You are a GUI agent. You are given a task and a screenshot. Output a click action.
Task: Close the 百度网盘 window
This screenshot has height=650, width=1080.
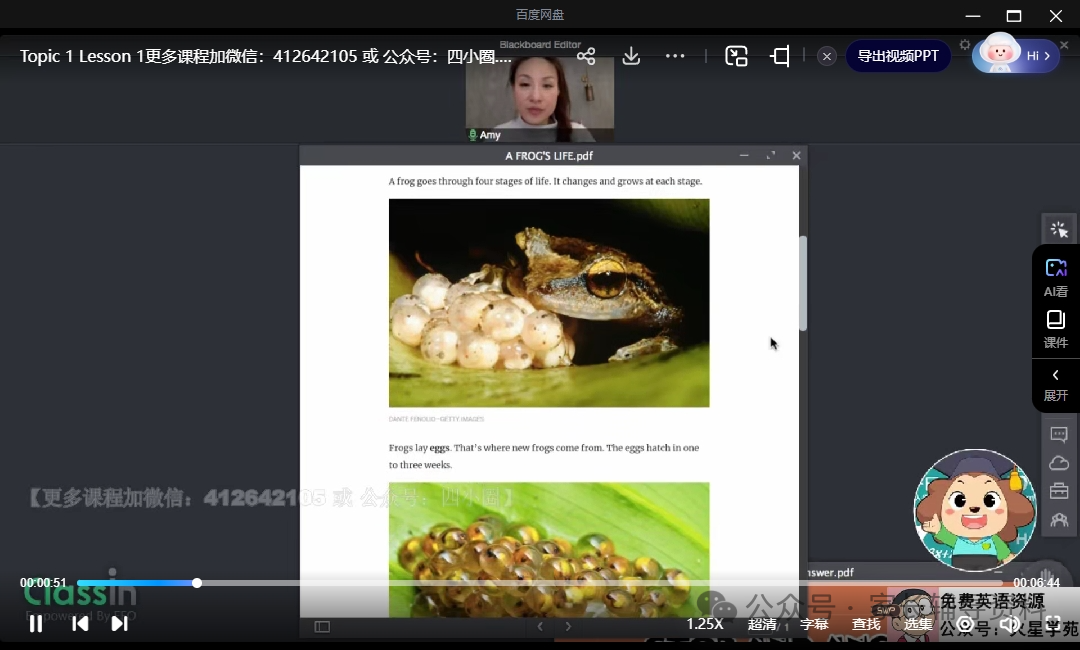click(x=1055, y=15)
